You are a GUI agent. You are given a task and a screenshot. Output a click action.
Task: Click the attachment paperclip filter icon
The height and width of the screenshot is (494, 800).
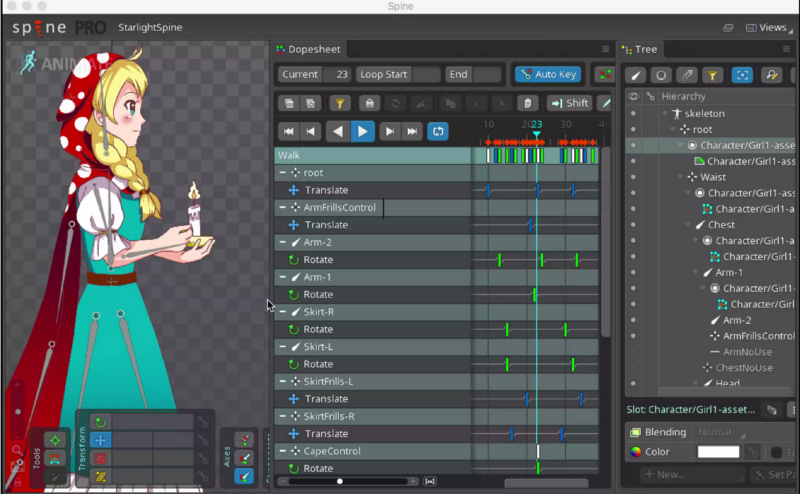coord(687,76)
